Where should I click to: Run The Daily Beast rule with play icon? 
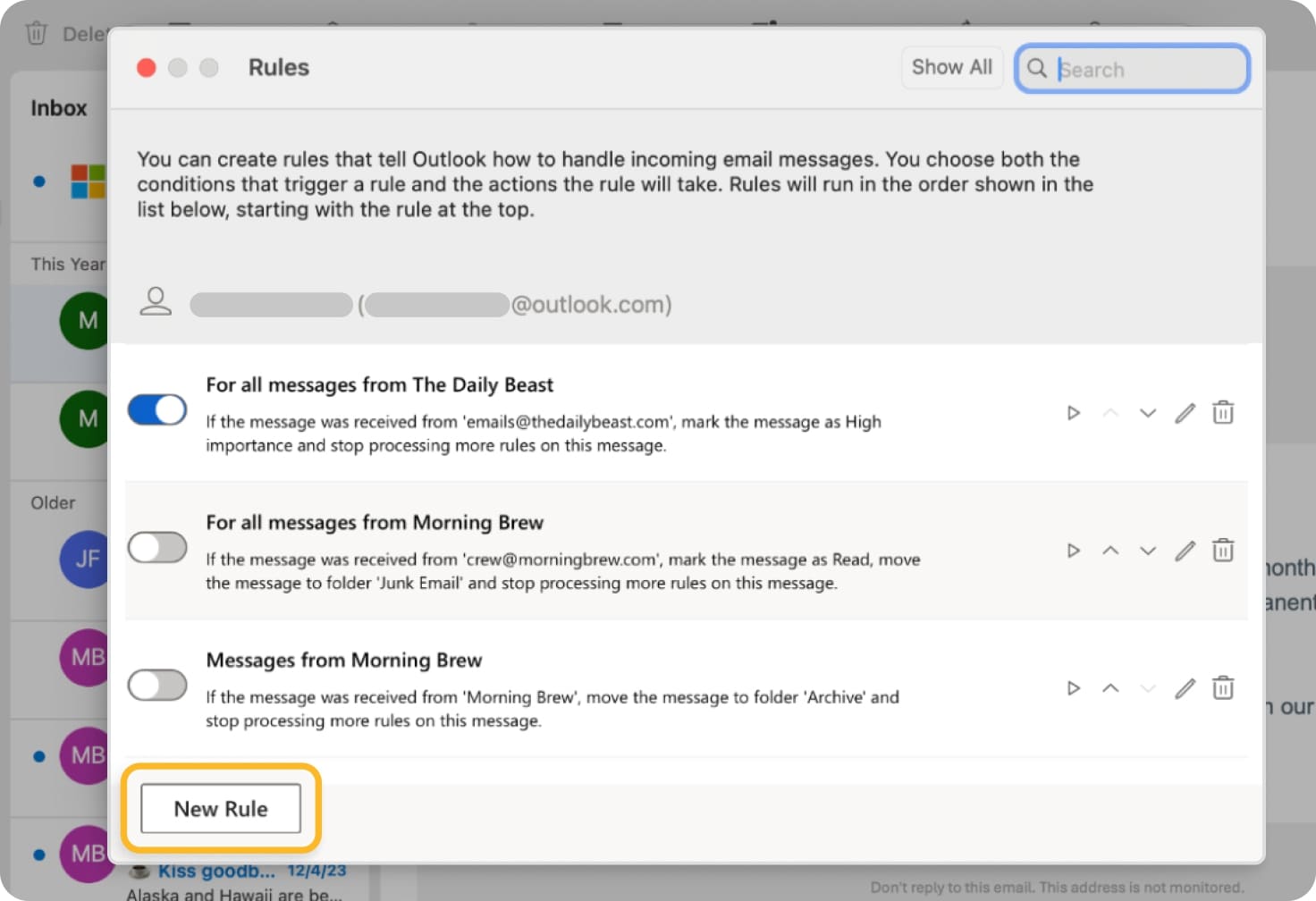coord(1073,413)
